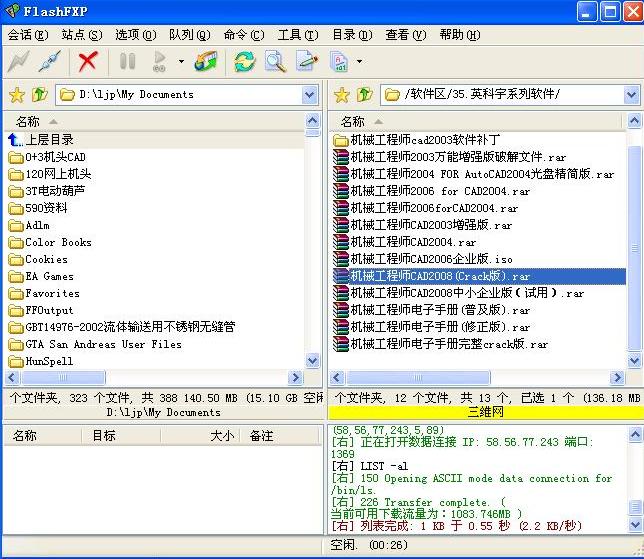Click the document with pencil edit icon

pyautogui.click(x=307, y=62)
